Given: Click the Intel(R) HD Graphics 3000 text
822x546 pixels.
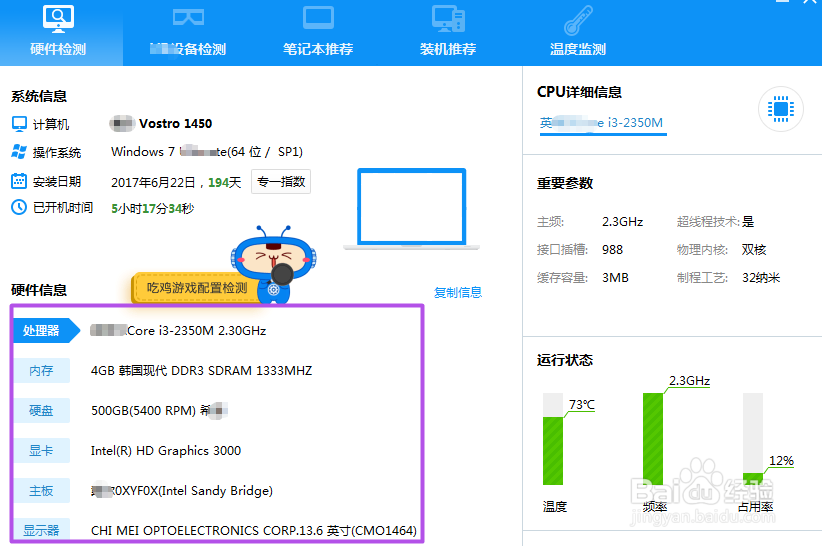Looking at the screenshot, I should click(166, 451).
